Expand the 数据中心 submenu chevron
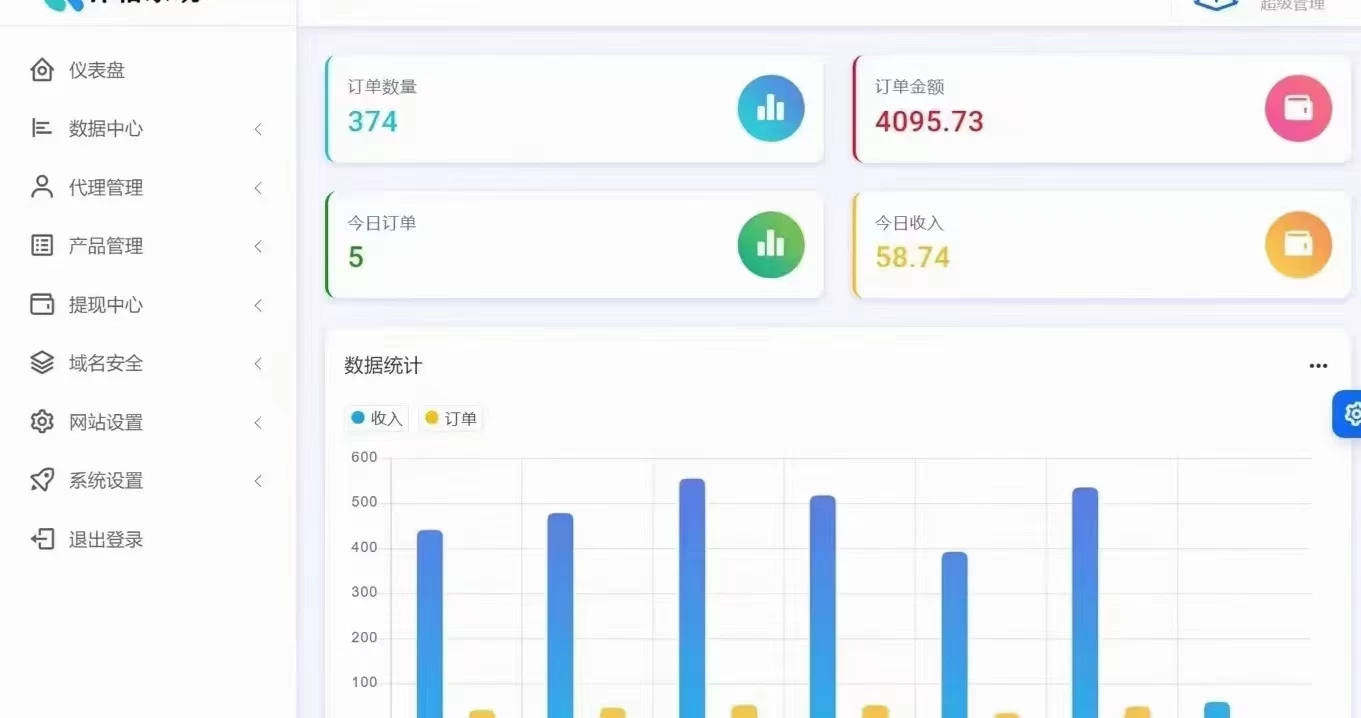This screenshot has height=718, width=1361. click(x=258, y=128)
